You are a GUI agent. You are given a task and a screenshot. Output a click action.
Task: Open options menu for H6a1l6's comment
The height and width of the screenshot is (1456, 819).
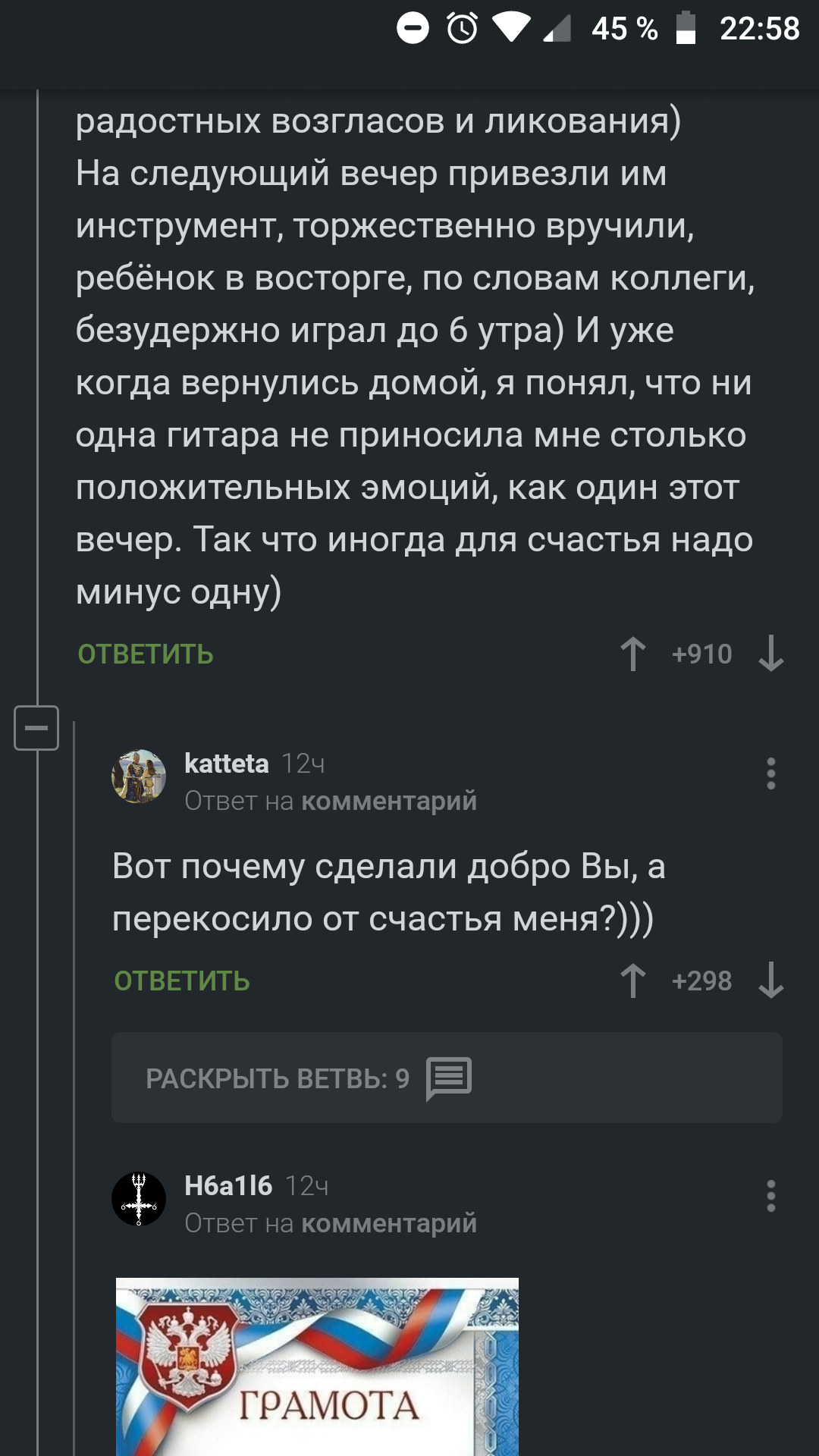[x=770, y=1196]
